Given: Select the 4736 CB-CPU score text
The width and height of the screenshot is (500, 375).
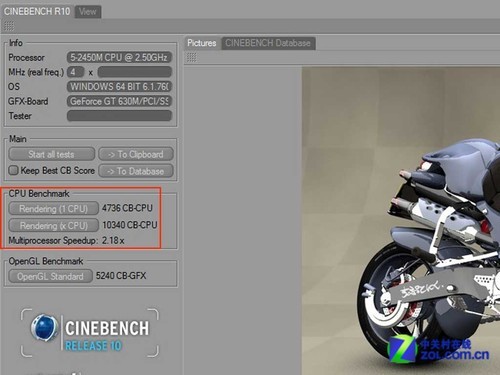Looking at the screenshot, I should pos(127,208).
